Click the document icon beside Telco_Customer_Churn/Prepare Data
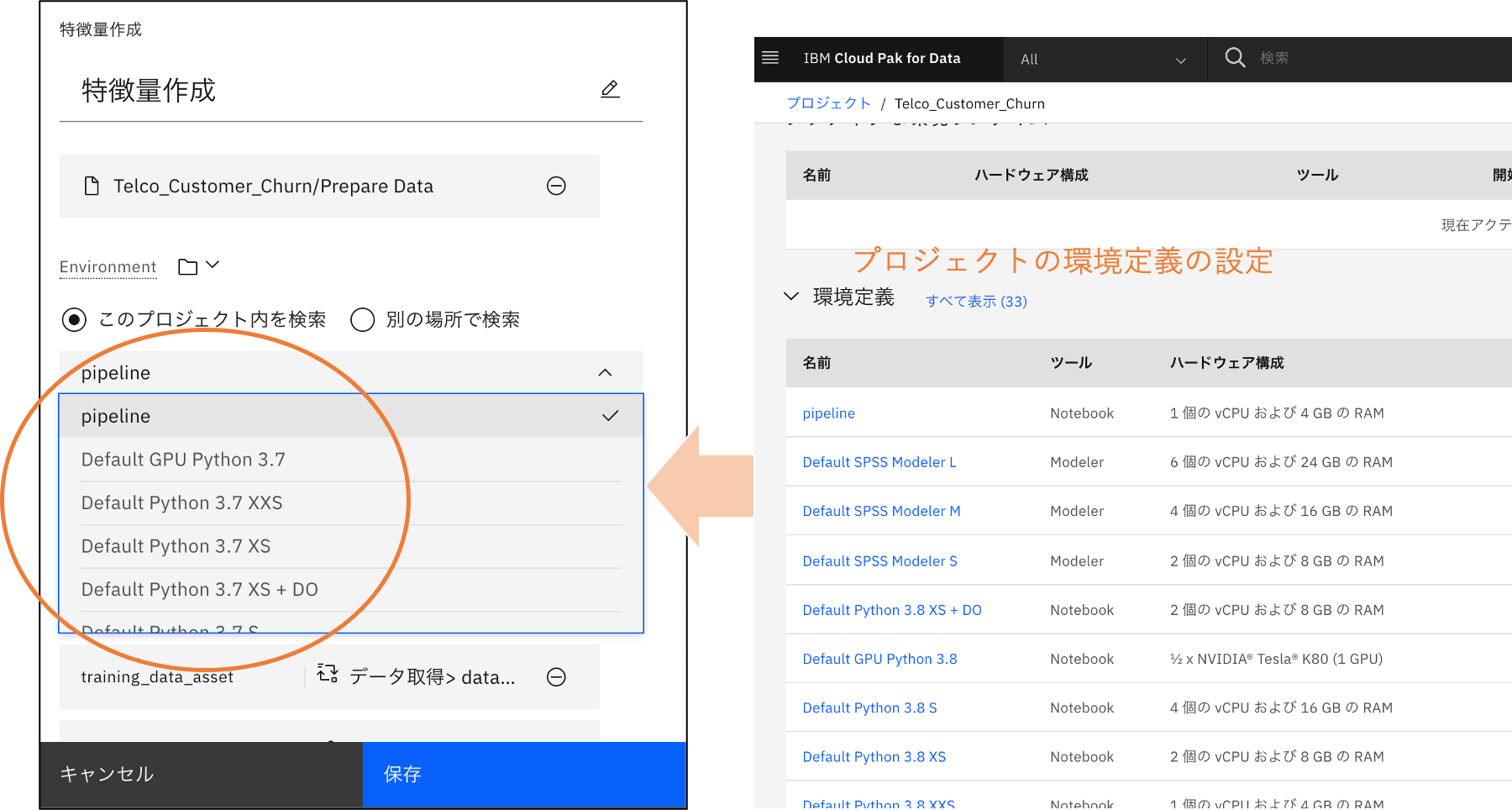The width and height of the screenshot is (1512, 810). (92, 186)
